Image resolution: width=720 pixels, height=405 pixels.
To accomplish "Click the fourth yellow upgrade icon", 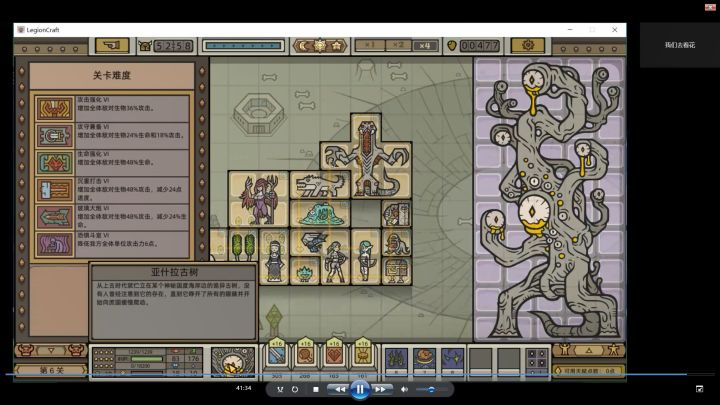I will pyautogui.click(x=362, y=356).
